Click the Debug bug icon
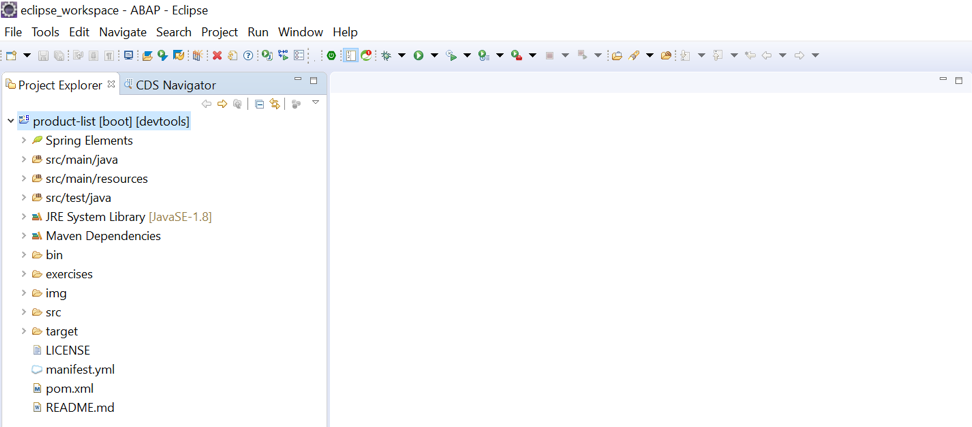 click(x=386, y=55)
